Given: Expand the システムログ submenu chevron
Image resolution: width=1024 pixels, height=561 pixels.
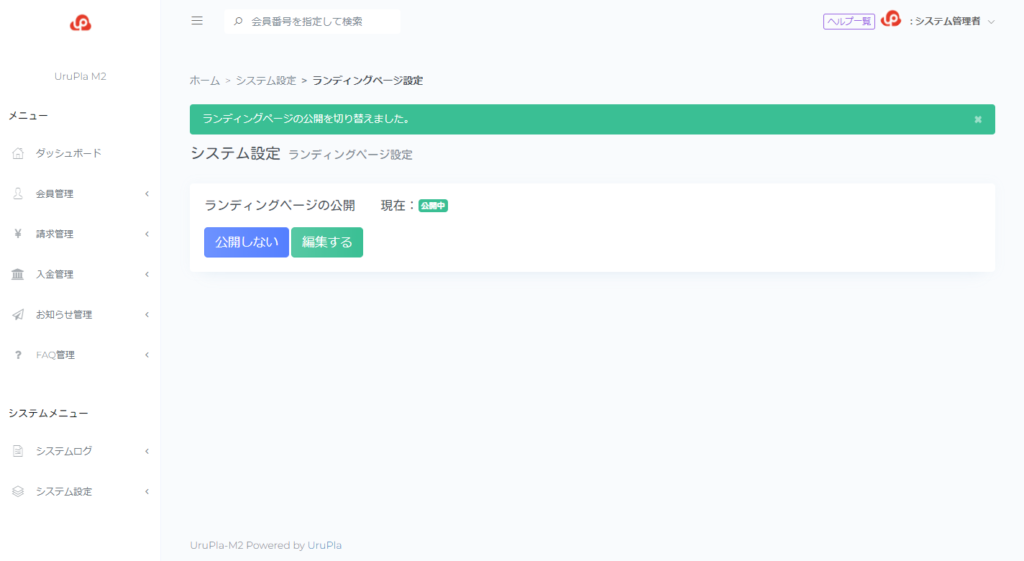Looking at the screenshot, I should pos(147,451).
